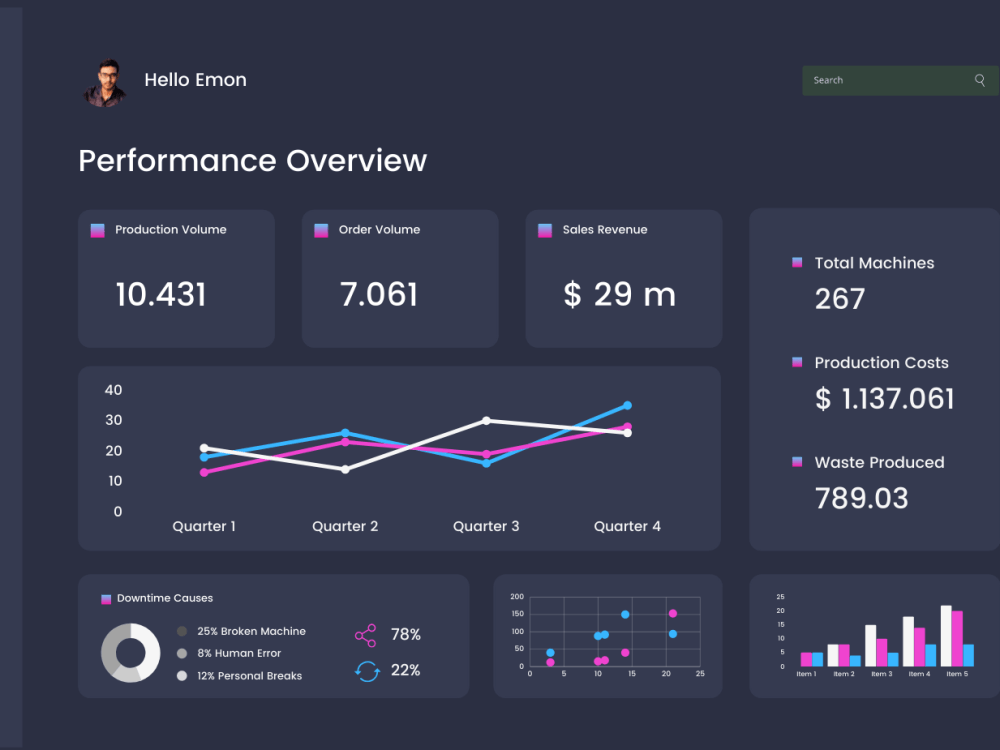This screenshot has height=750, width=1000.
Task: Click the gradient square beside Total Machines
Action: click(x=797, y=262)
